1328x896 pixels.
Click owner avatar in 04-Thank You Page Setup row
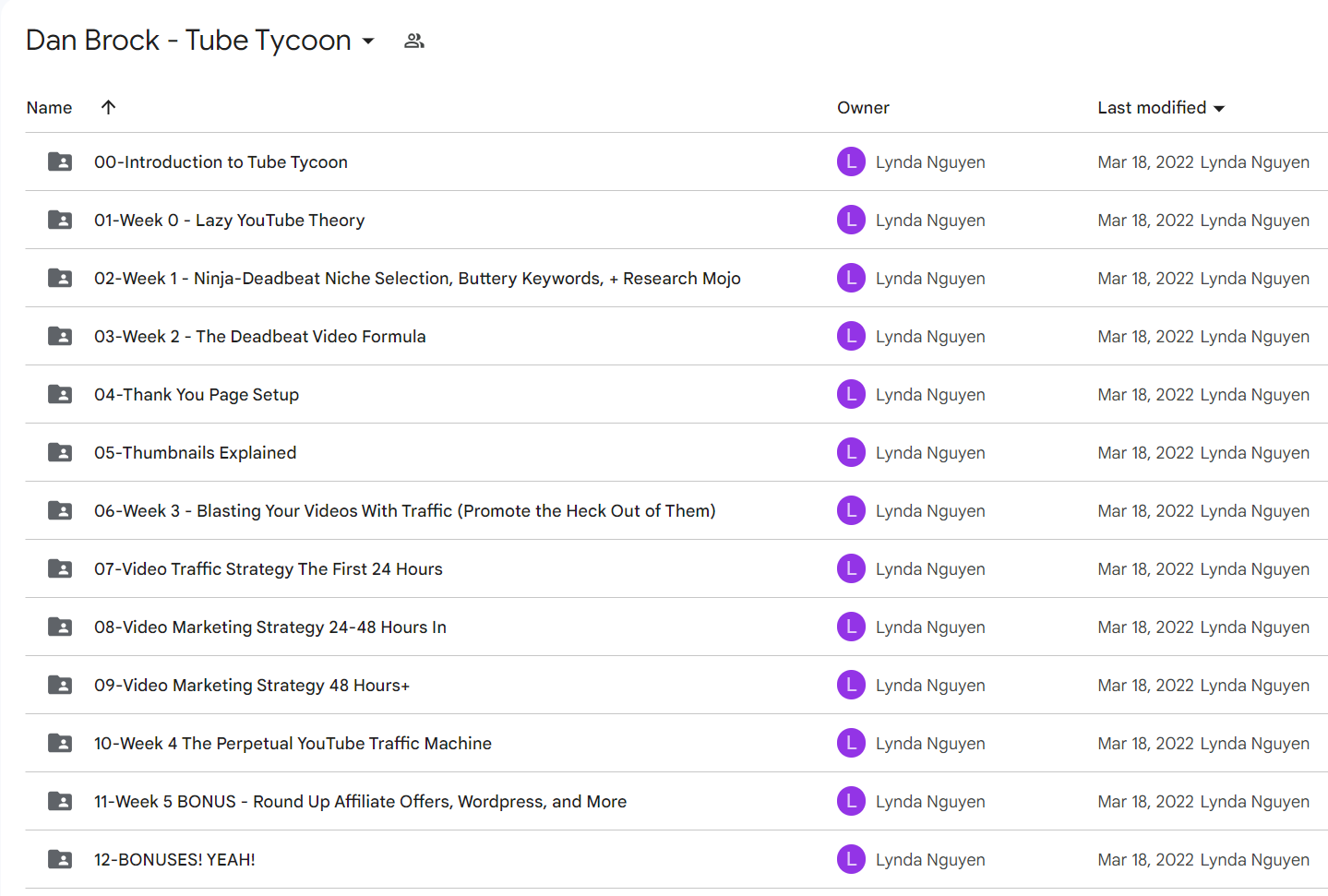(x=851, y=394)
